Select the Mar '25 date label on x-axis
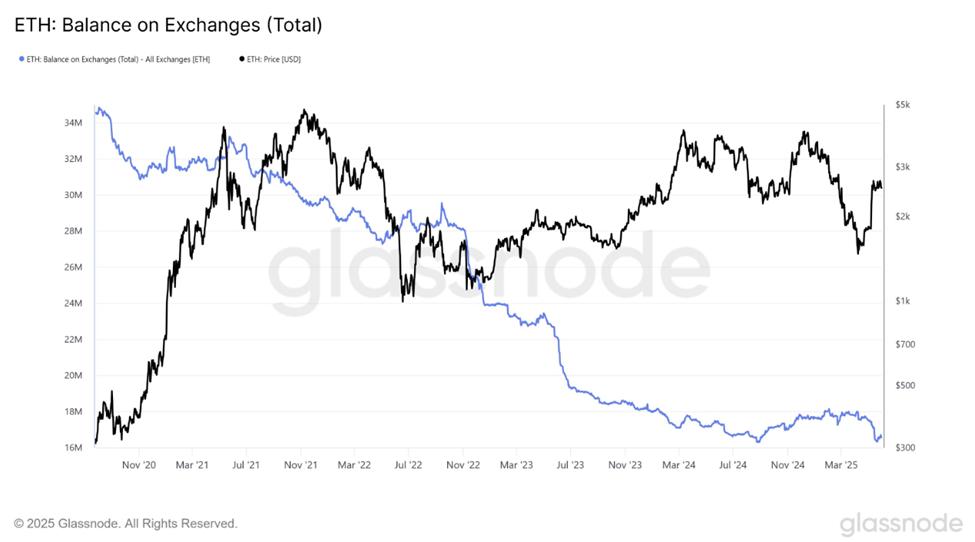Viewport: 975px width, 542px height. click(x=841, y=464)
